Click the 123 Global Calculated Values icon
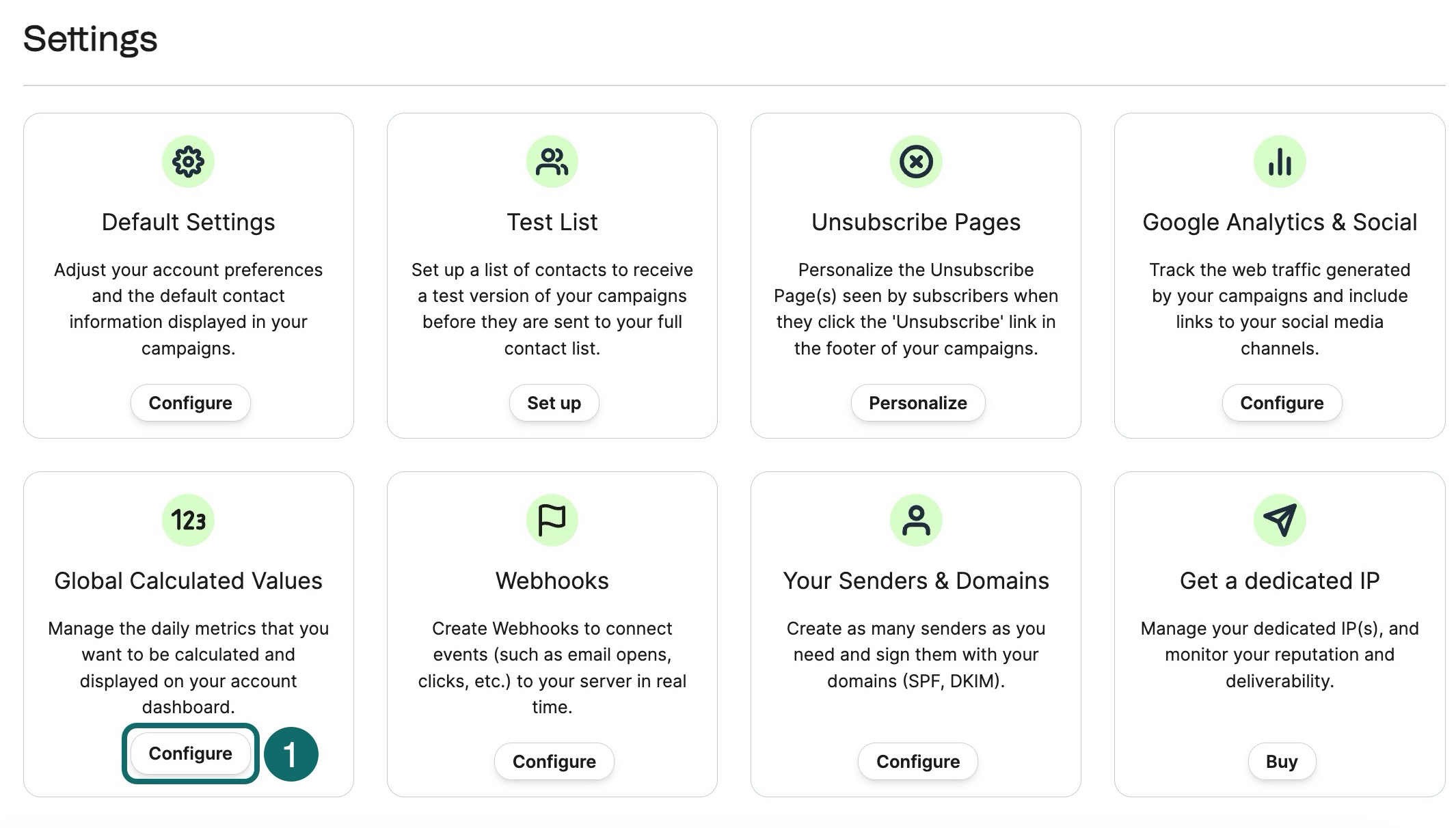The image size is (1456, 828). (x=188, y=521)
